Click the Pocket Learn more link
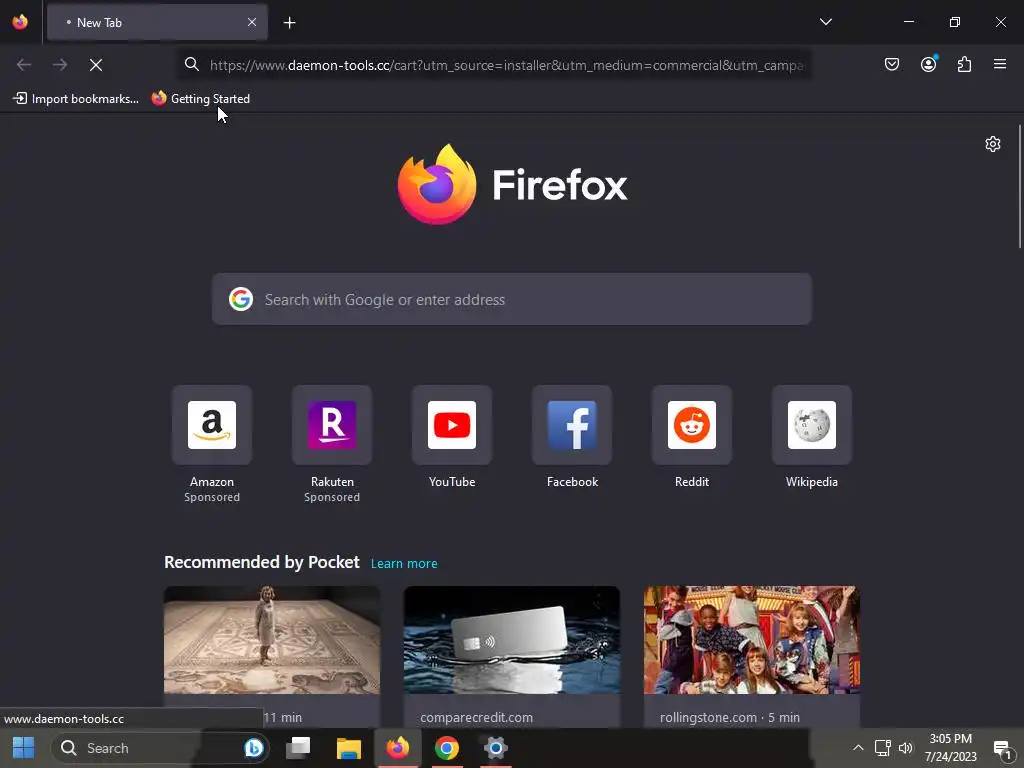This screenshot has height=768, width=1024. click(x=404, y=564)
